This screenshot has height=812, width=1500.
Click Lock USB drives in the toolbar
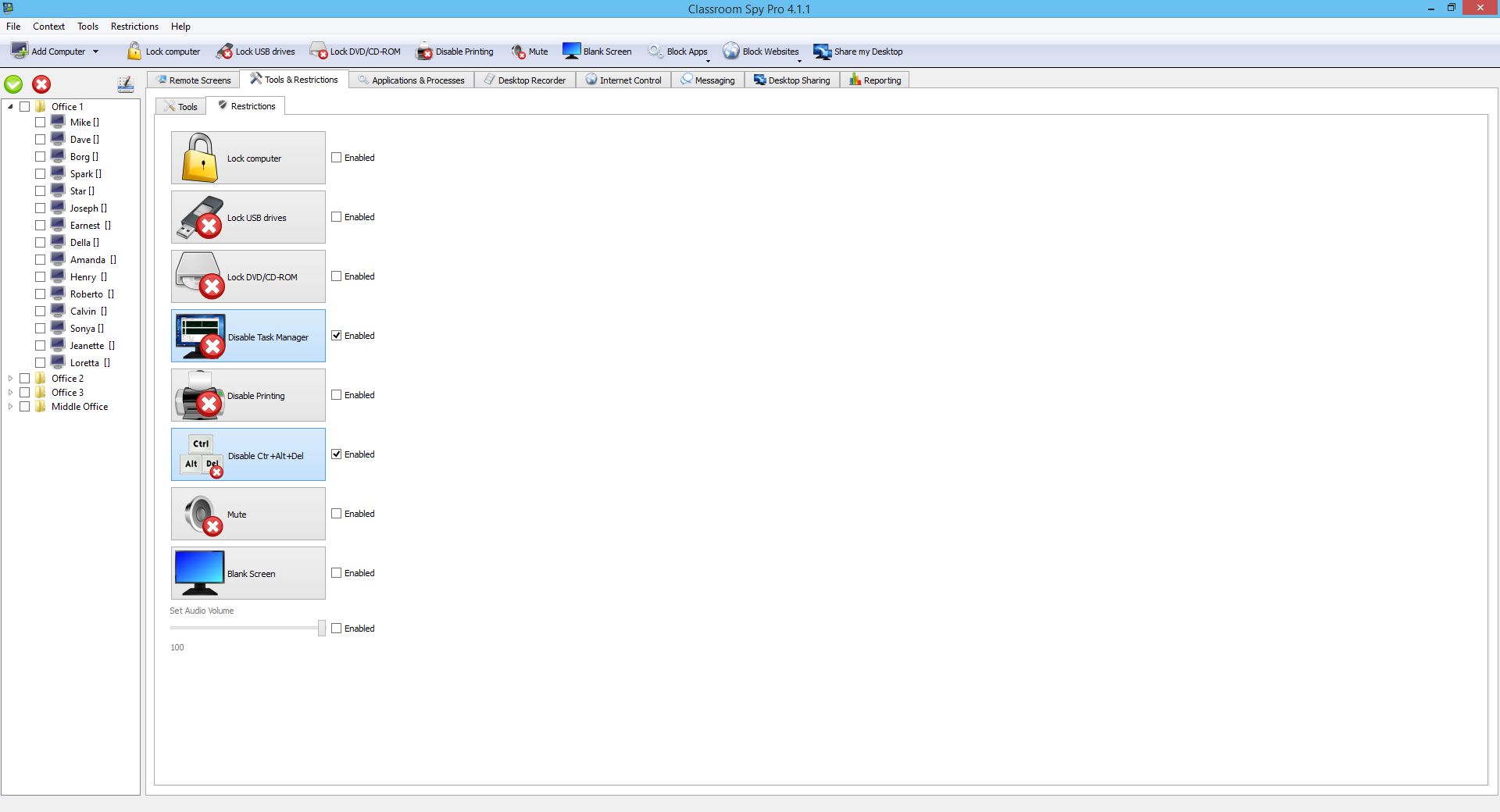pos(256,52)
